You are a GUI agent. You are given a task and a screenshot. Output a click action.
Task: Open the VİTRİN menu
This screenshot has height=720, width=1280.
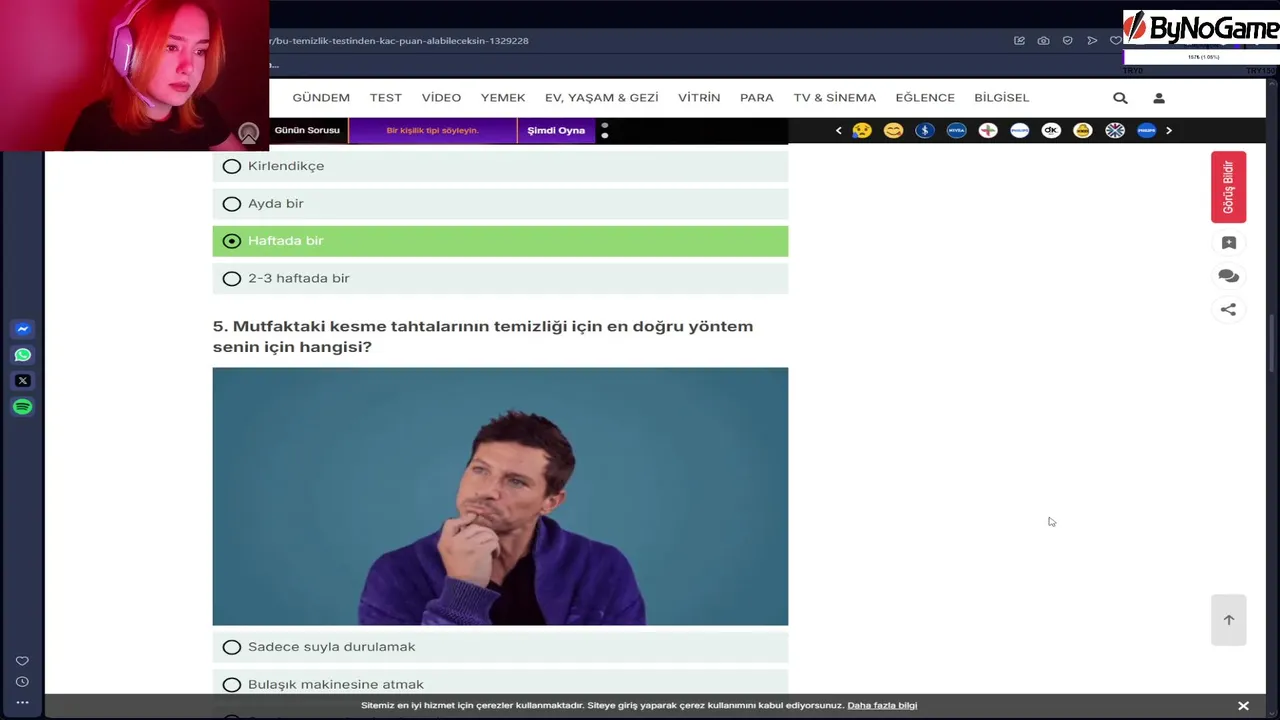tap(699, 98)
